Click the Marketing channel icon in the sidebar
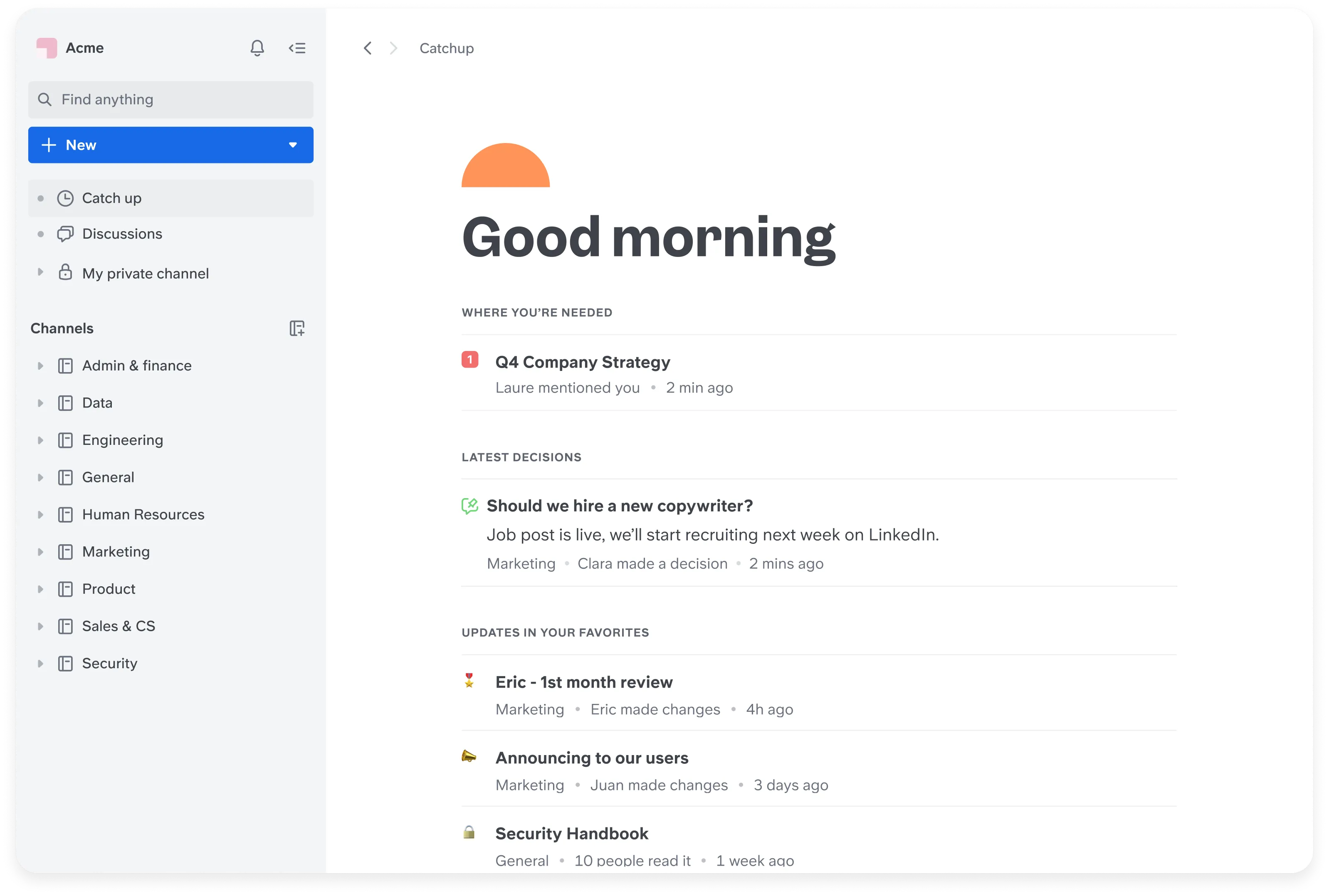The width and height of the screenshot is (1329, 896). point(66,552)
